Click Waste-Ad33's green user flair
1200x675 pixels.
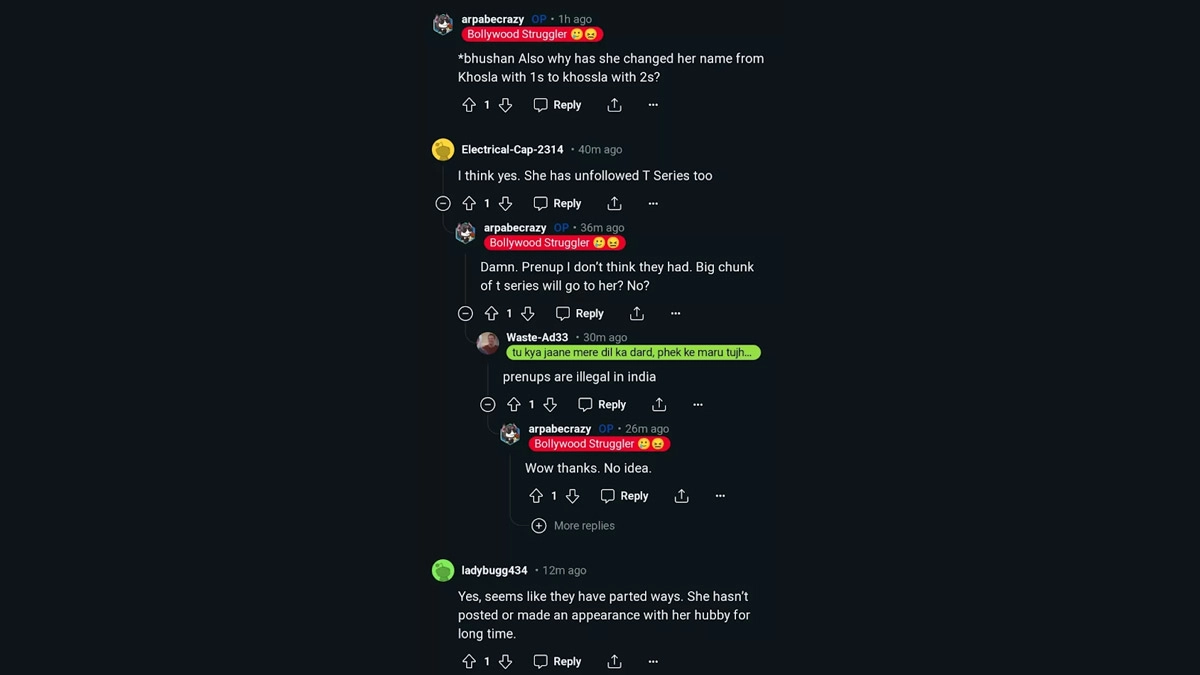click(x=633, y=353)
